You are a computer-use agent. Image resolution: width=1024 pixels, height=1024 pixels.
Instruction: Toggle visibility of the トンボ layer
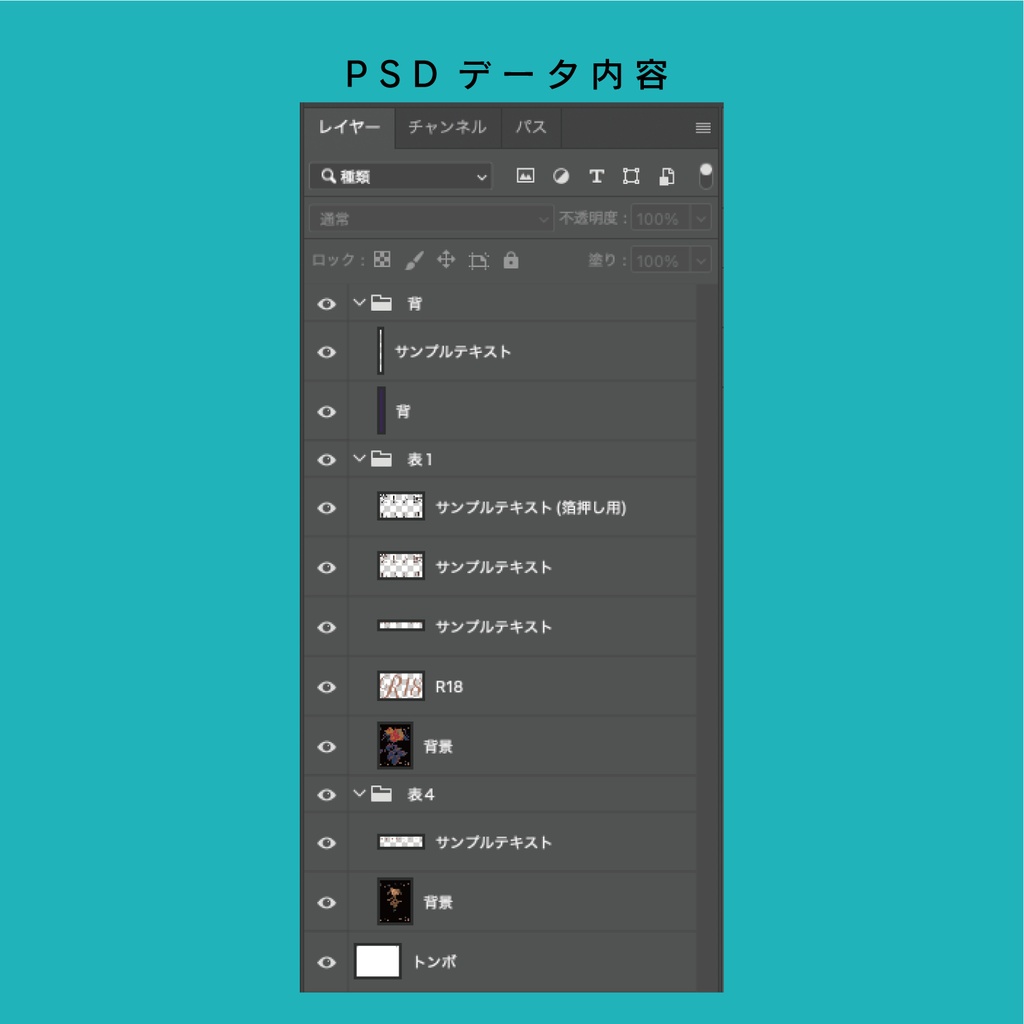tap(327, 962)
